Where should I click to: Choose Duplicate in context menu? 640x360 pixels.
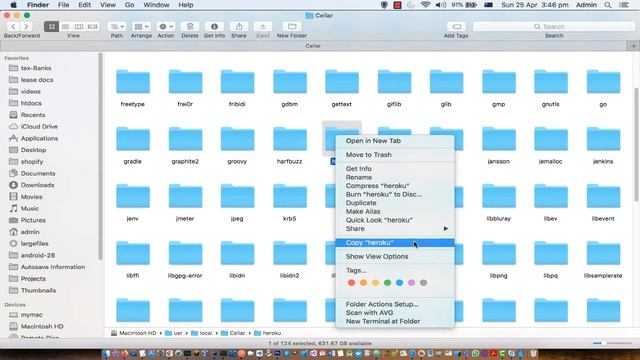[395, 203]
